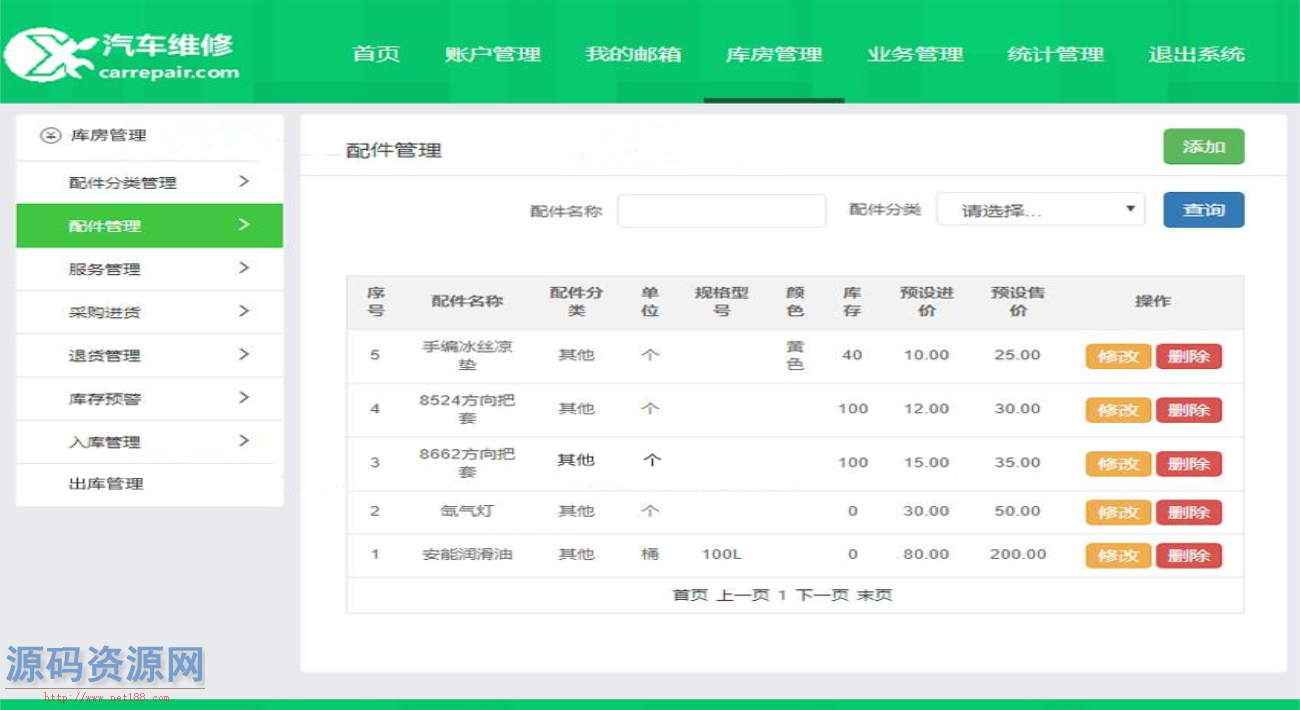
Task: Open 库存预警 in the sidebar
Action: pos(105,399)
